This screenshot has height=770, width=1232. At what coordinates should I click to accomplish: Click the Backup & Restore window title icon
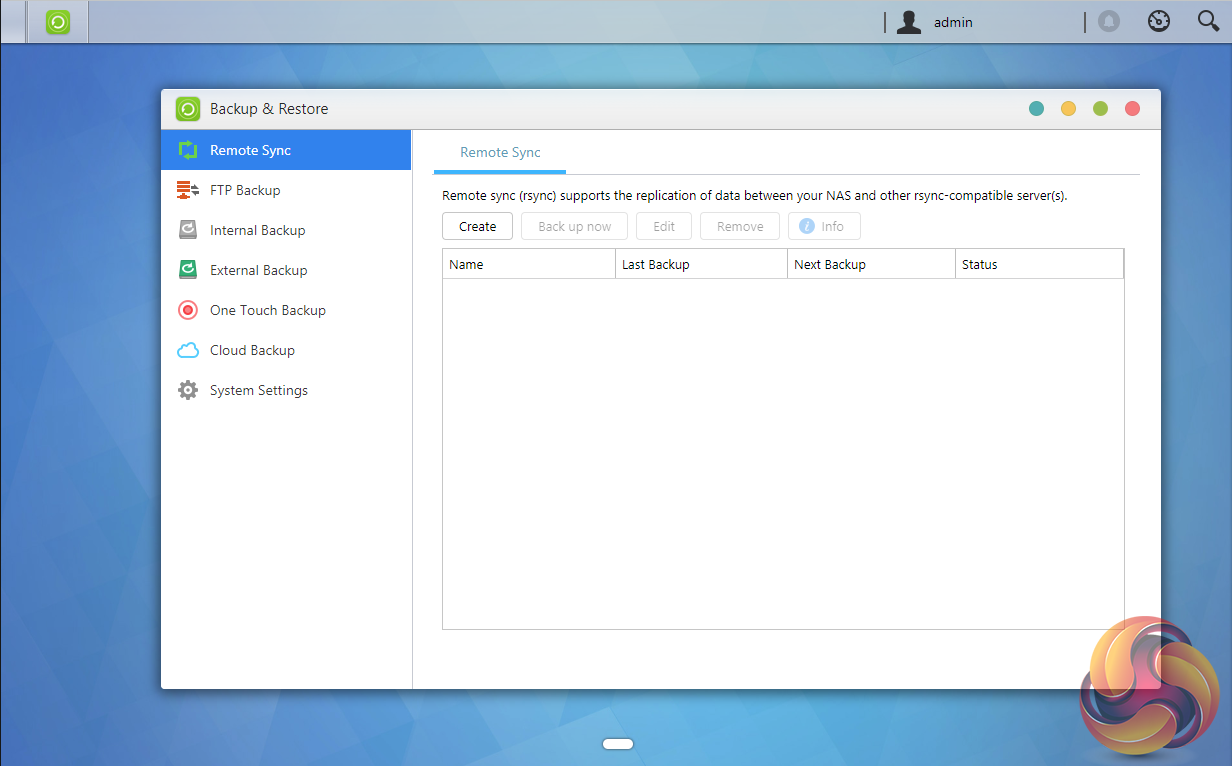(188, 109)
